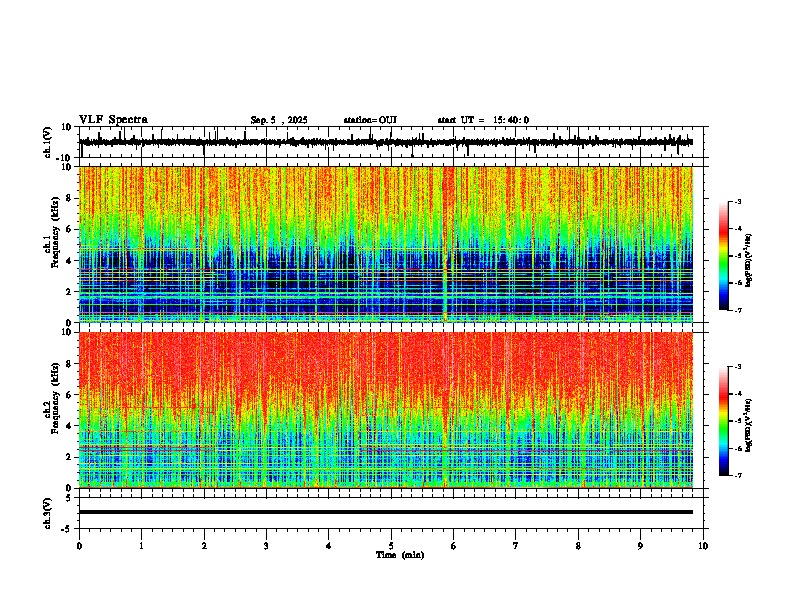Click the "6" kHz tick on ch.1 frequency axis

tap(70, 229)
